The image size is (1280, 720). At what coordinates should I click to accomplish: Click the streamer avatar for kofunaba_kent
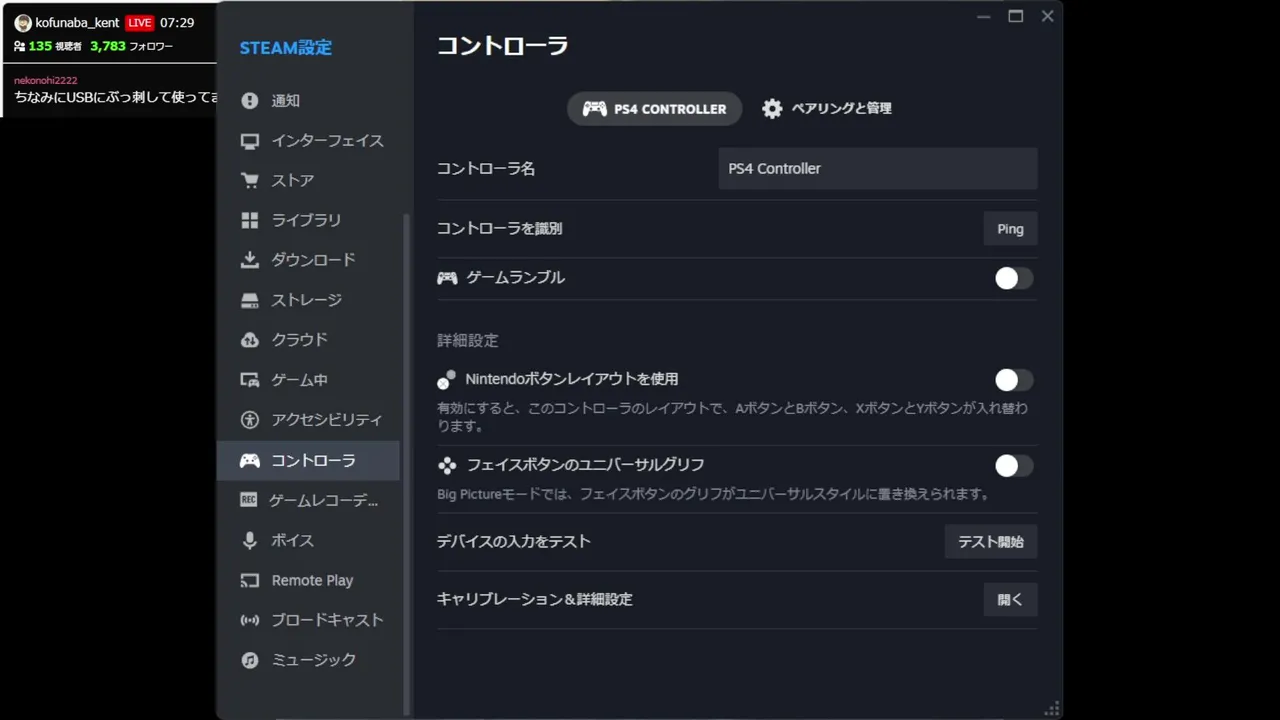click(23, 23)
